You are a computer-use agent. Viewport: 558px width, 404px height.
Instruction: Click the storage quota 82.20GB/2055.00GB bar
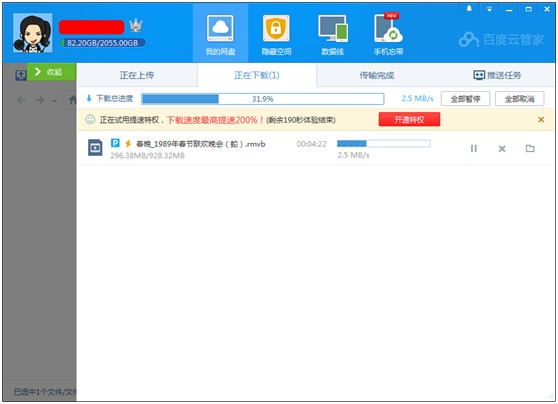[x=102, y=43]
